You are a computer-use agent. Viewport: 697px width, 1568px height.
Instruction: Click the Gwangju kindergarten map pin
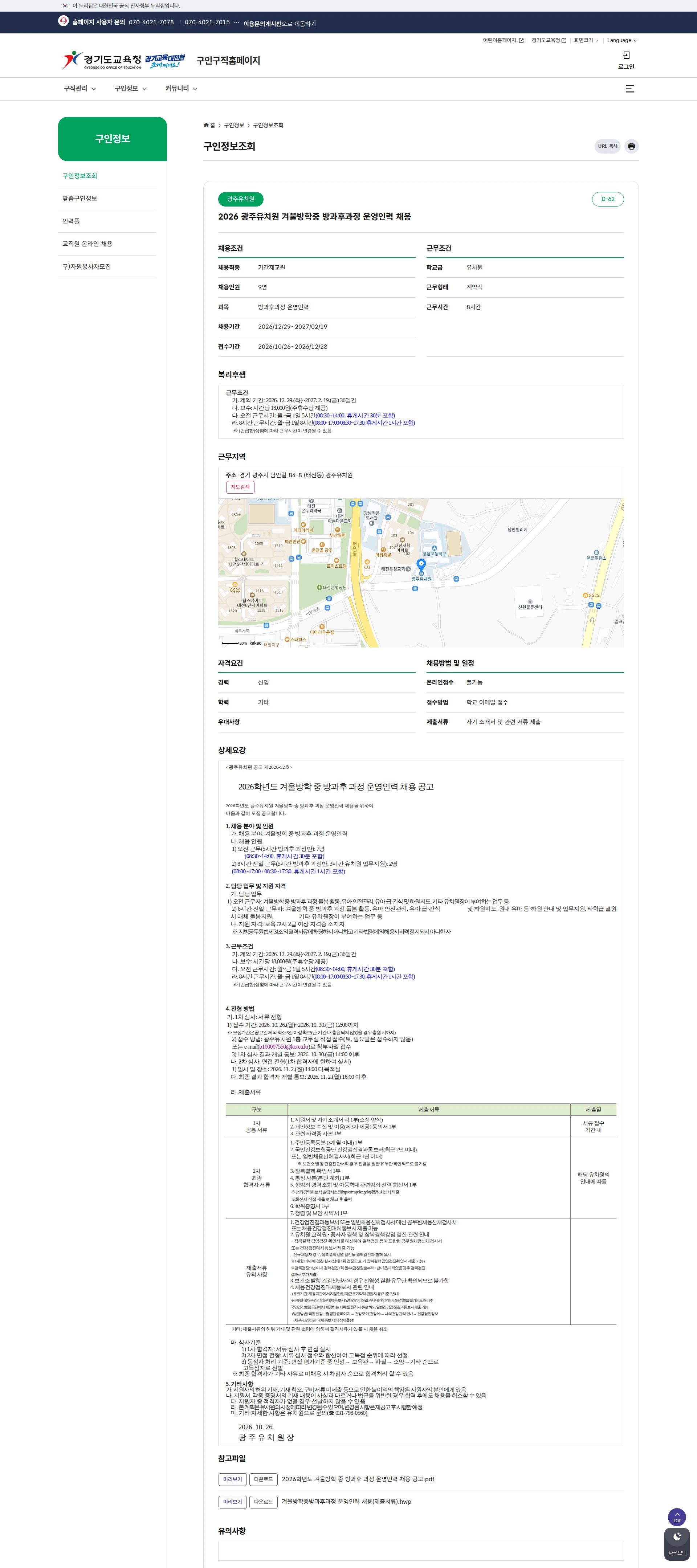click(421, 565)
